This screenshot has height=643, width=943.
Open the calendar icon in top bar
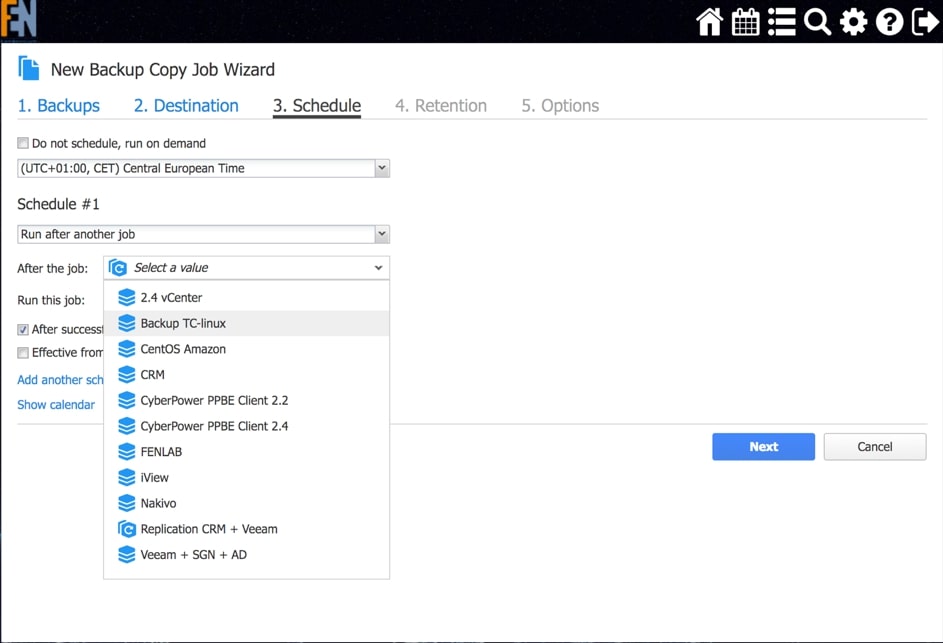(745, 22)
